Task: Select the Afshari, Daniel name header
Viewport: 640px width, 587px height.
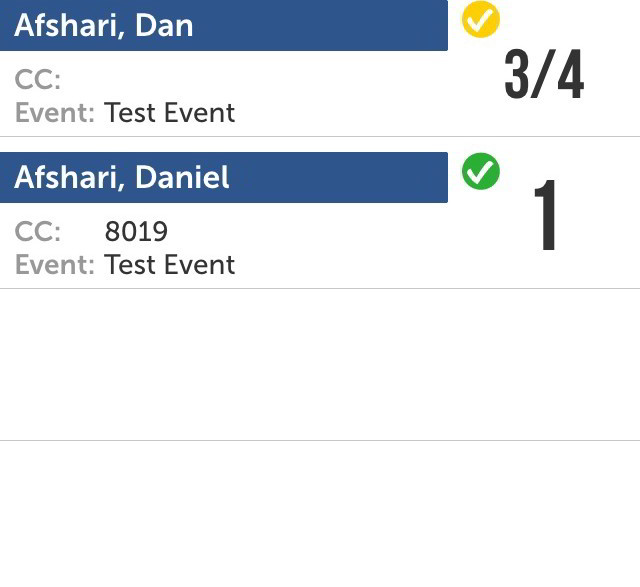Action: (x=224, y=177)
